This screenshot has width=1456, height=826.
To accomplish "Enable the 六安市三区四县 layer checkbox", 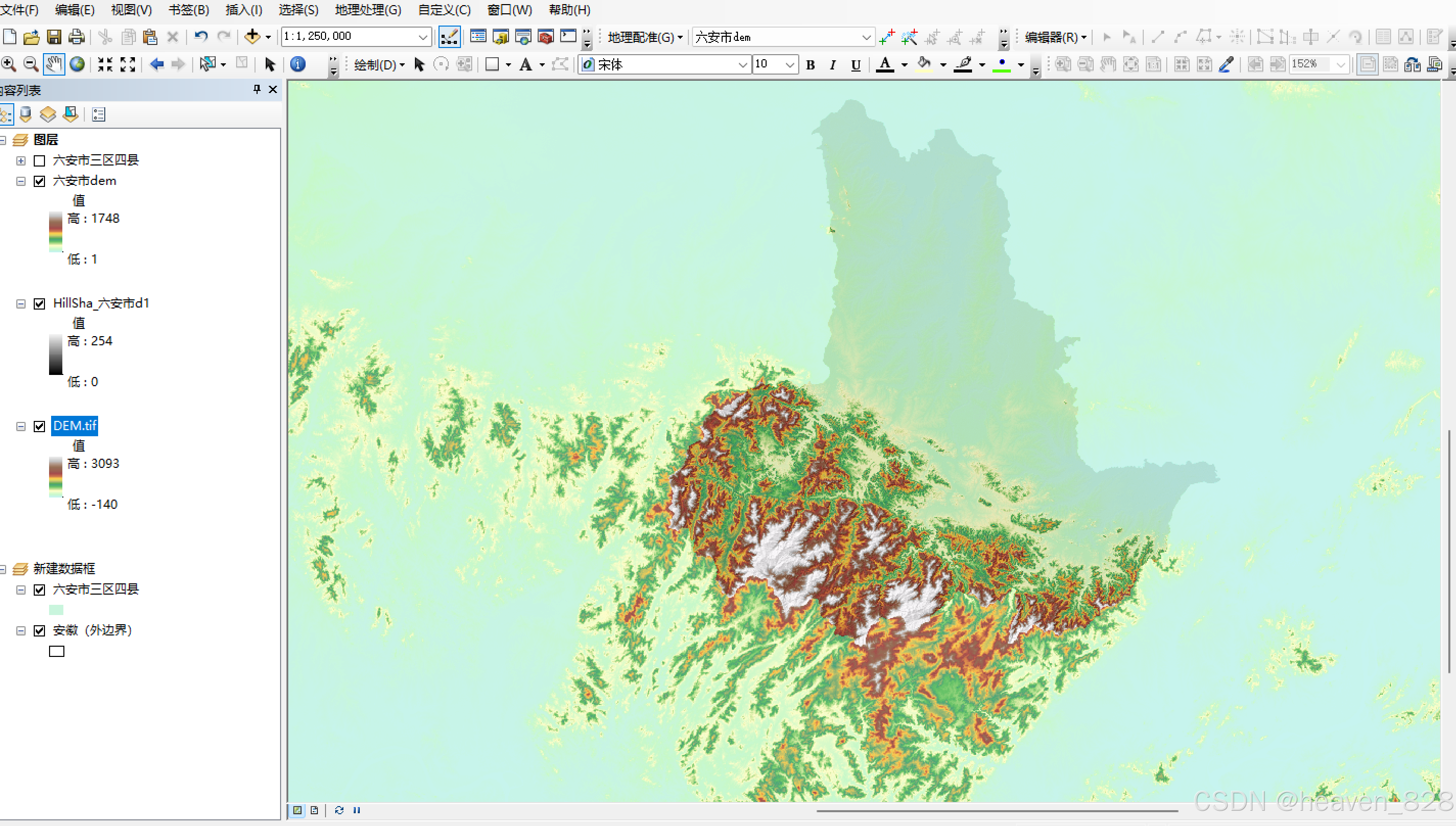I will pyautogui.click(x=39, y=160).
